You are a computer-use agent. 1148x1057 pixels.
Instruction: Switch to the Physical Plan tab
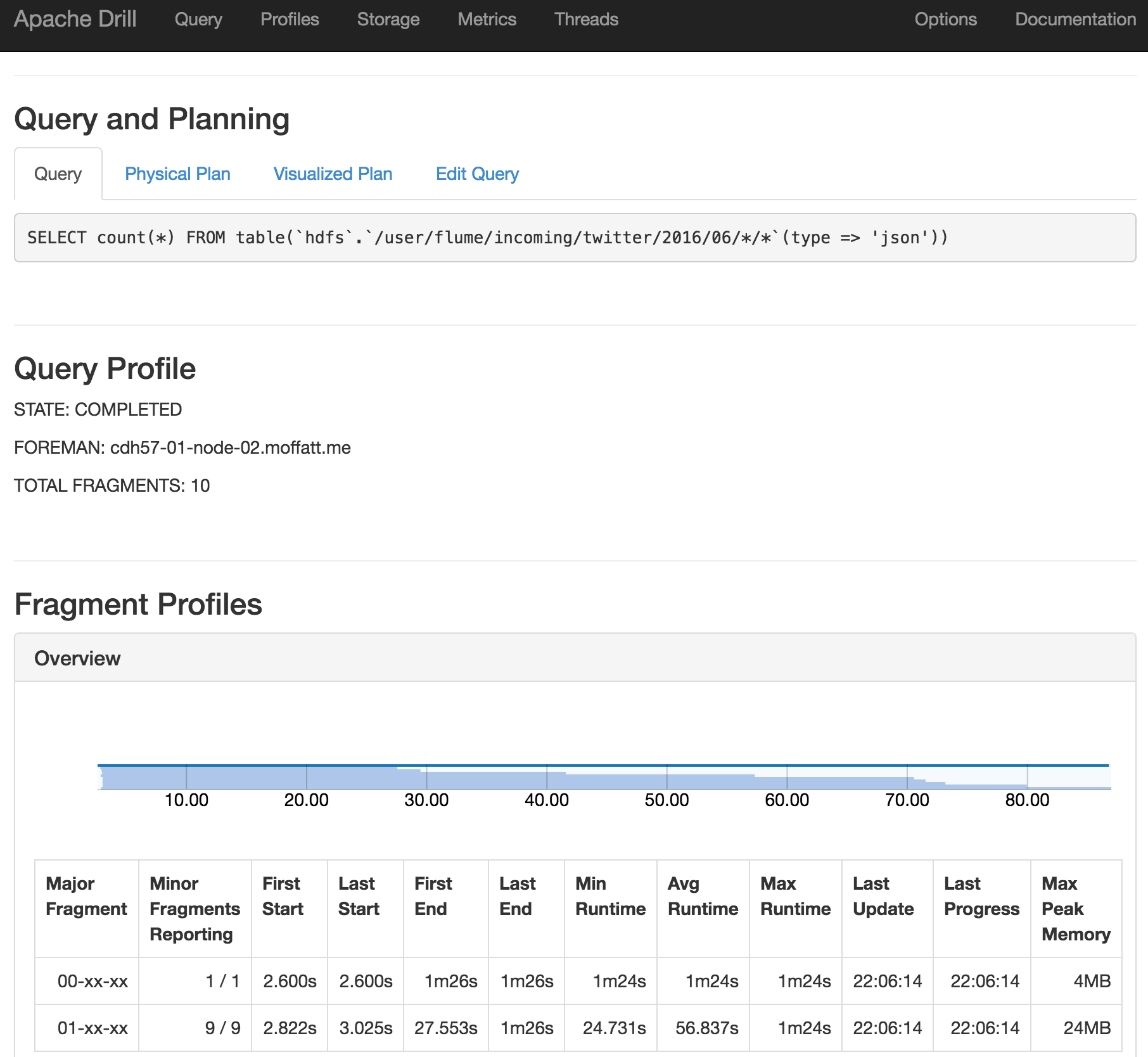click(178, 174)
